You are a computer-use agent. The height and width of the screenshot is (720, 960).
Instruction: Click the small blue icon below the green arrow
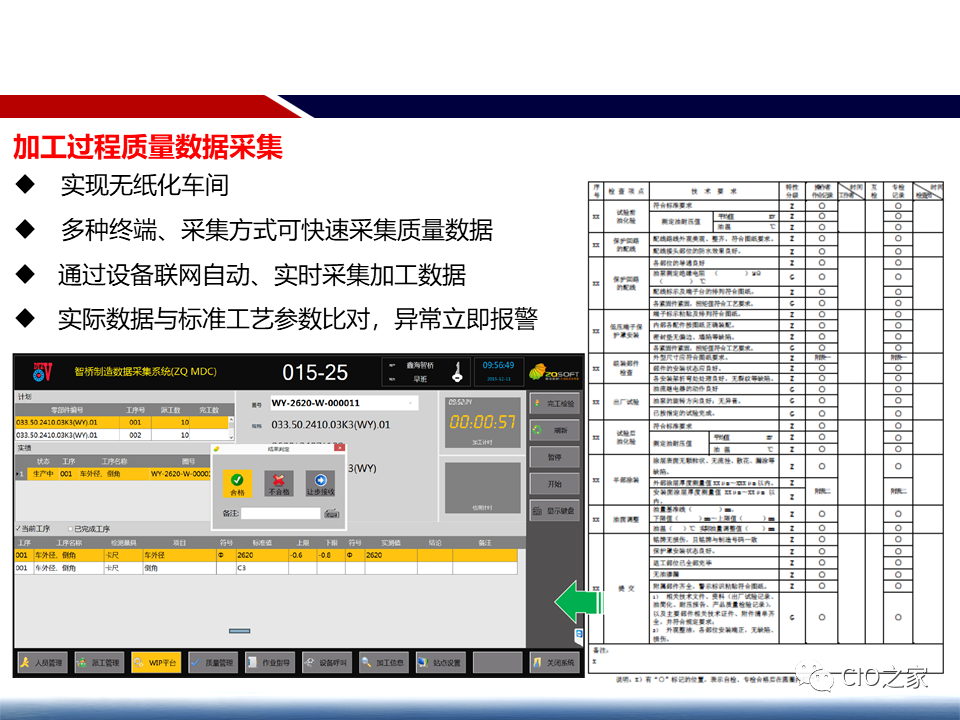(x=579, y=636)
